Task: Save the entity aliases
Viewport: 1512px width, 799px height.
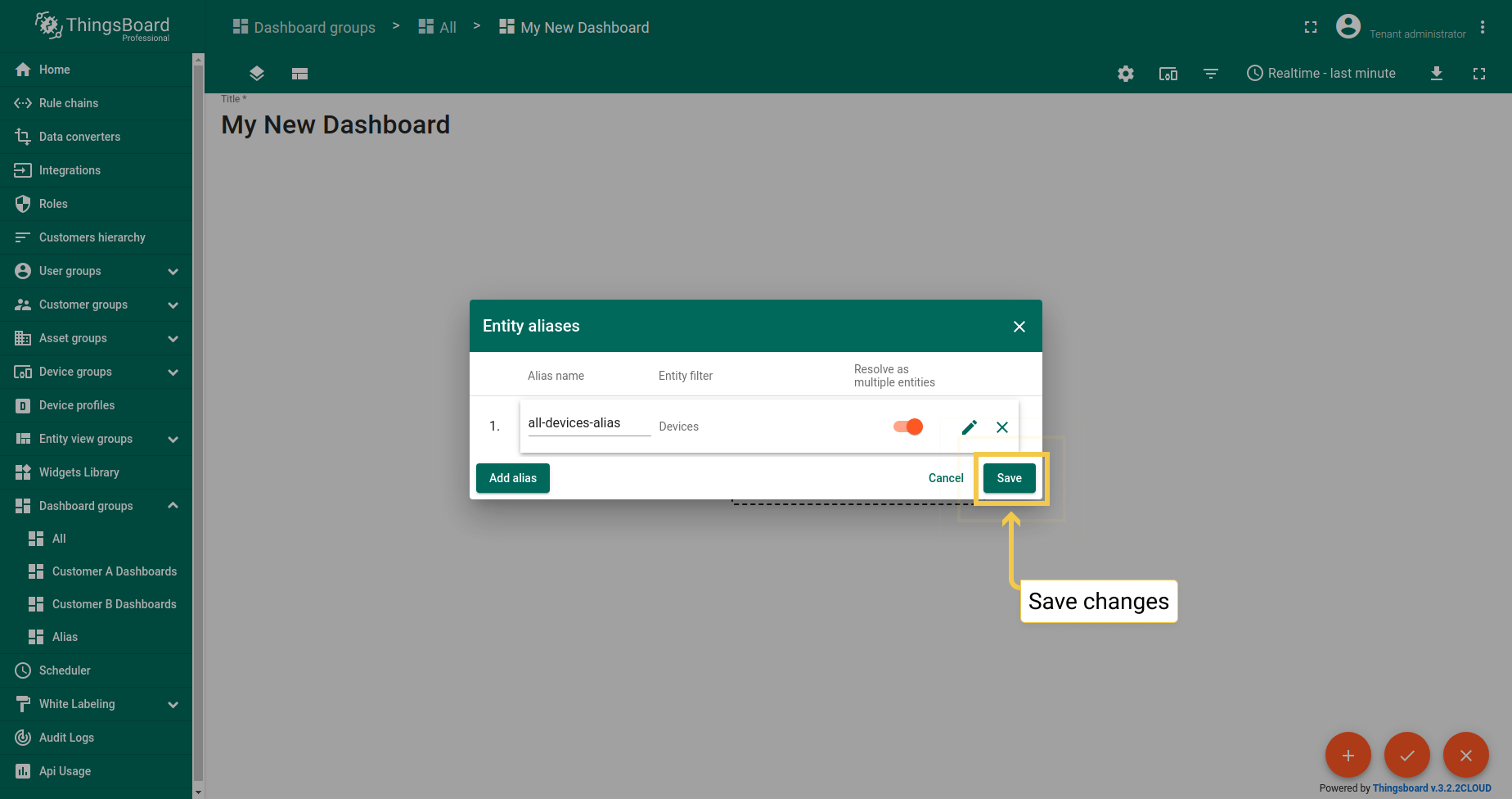Action: coord(1010,478)
